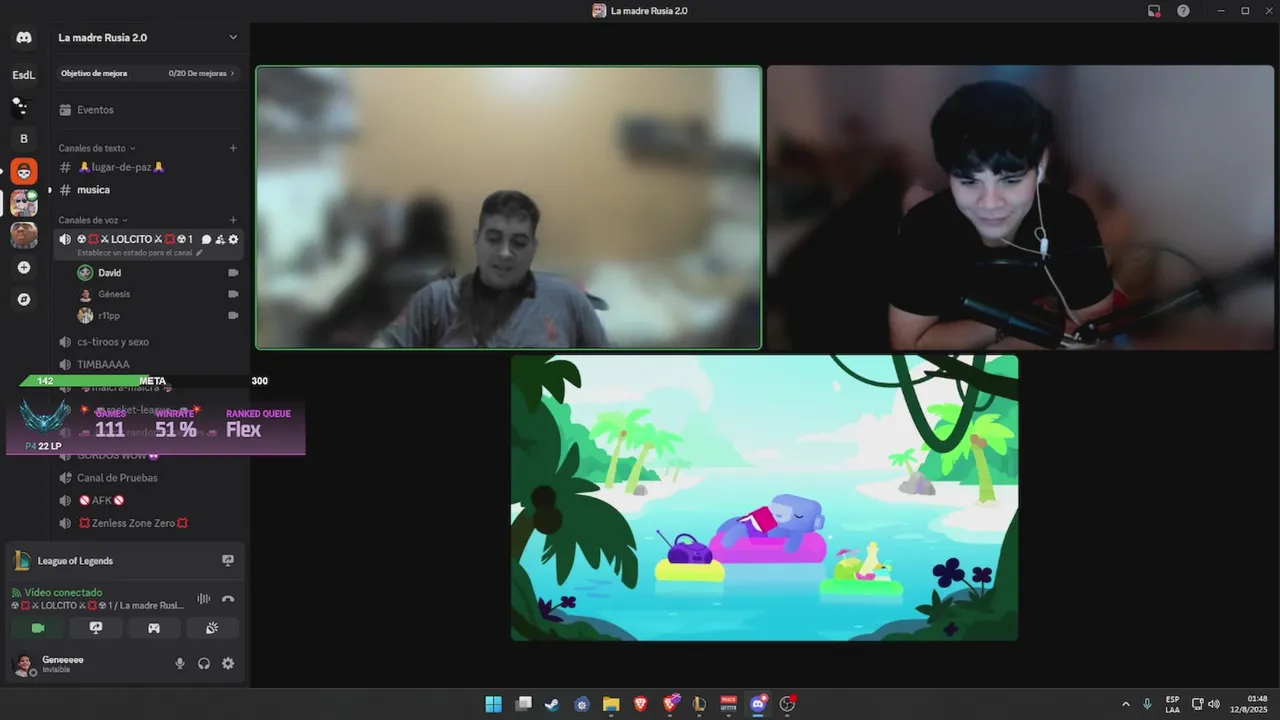Open Steam from the taskbar

tap(552, 704)
